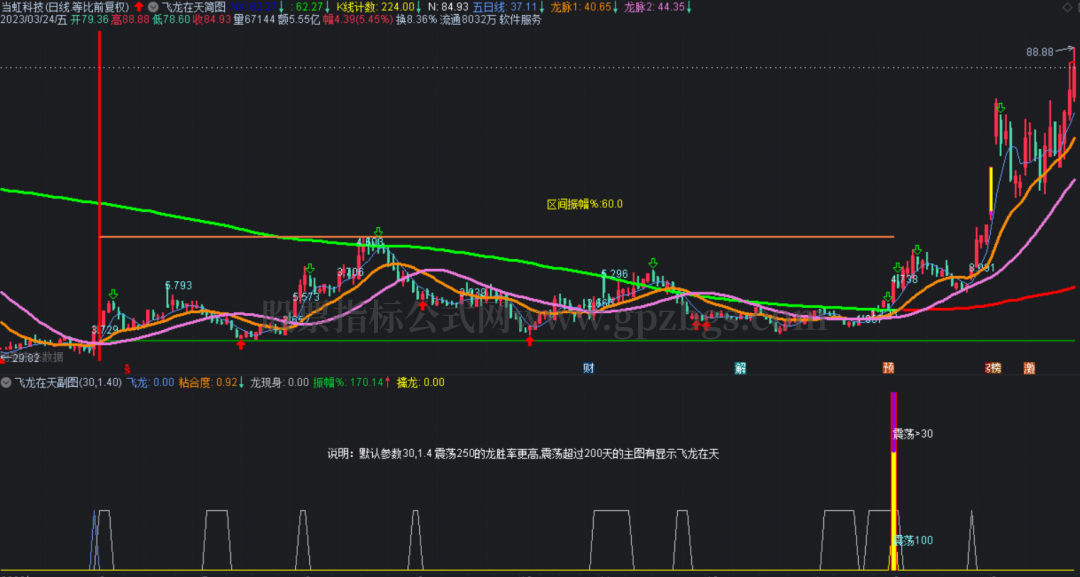The width and height of the screenshot is (1080, 577).
Task: Click the 流通8032万 float shares label
Action: [467, 20]
